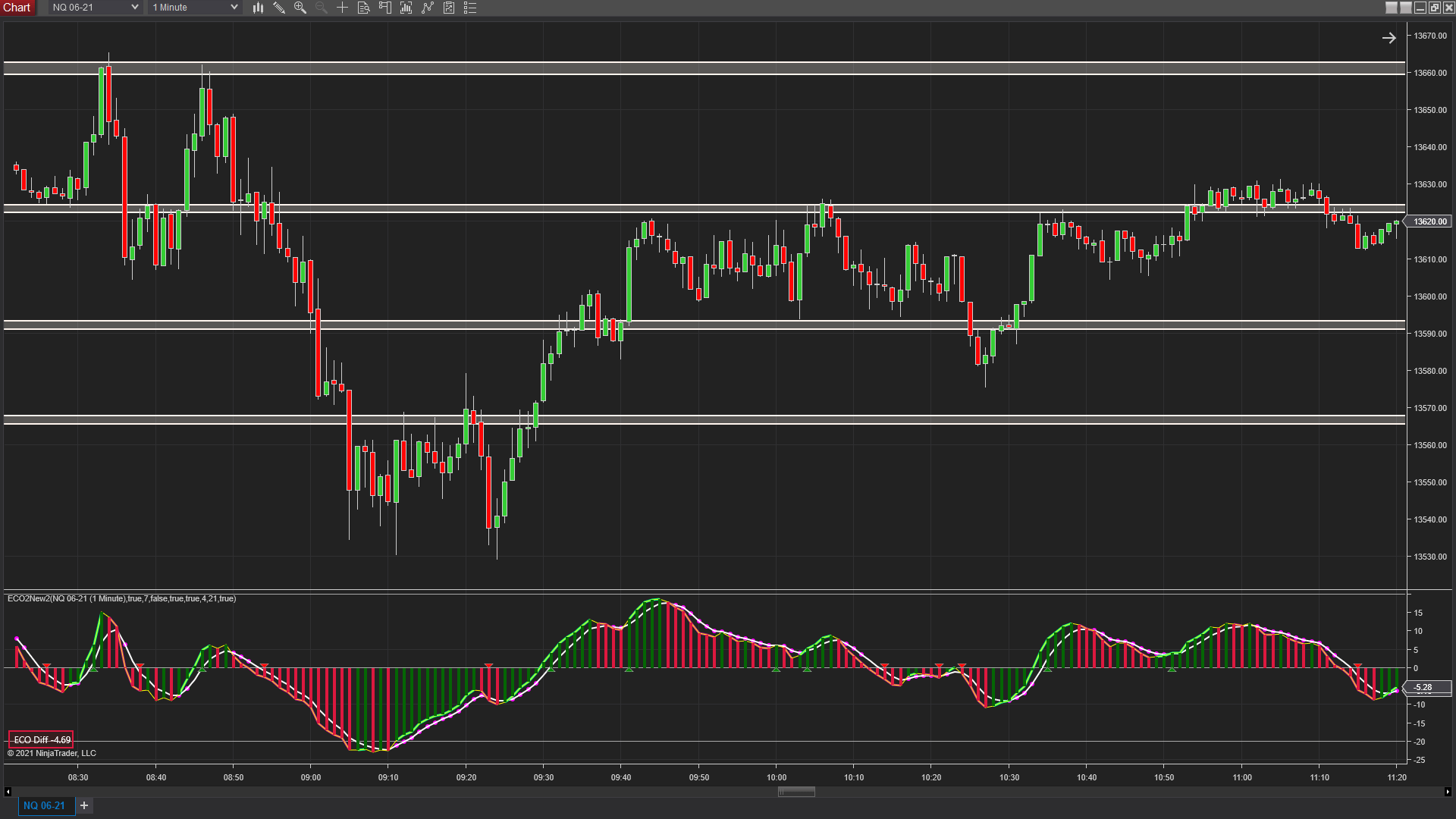Expand the NQ 06-21 instrument dropdown
Viewport: 1456px width, 819px height.
134,8
